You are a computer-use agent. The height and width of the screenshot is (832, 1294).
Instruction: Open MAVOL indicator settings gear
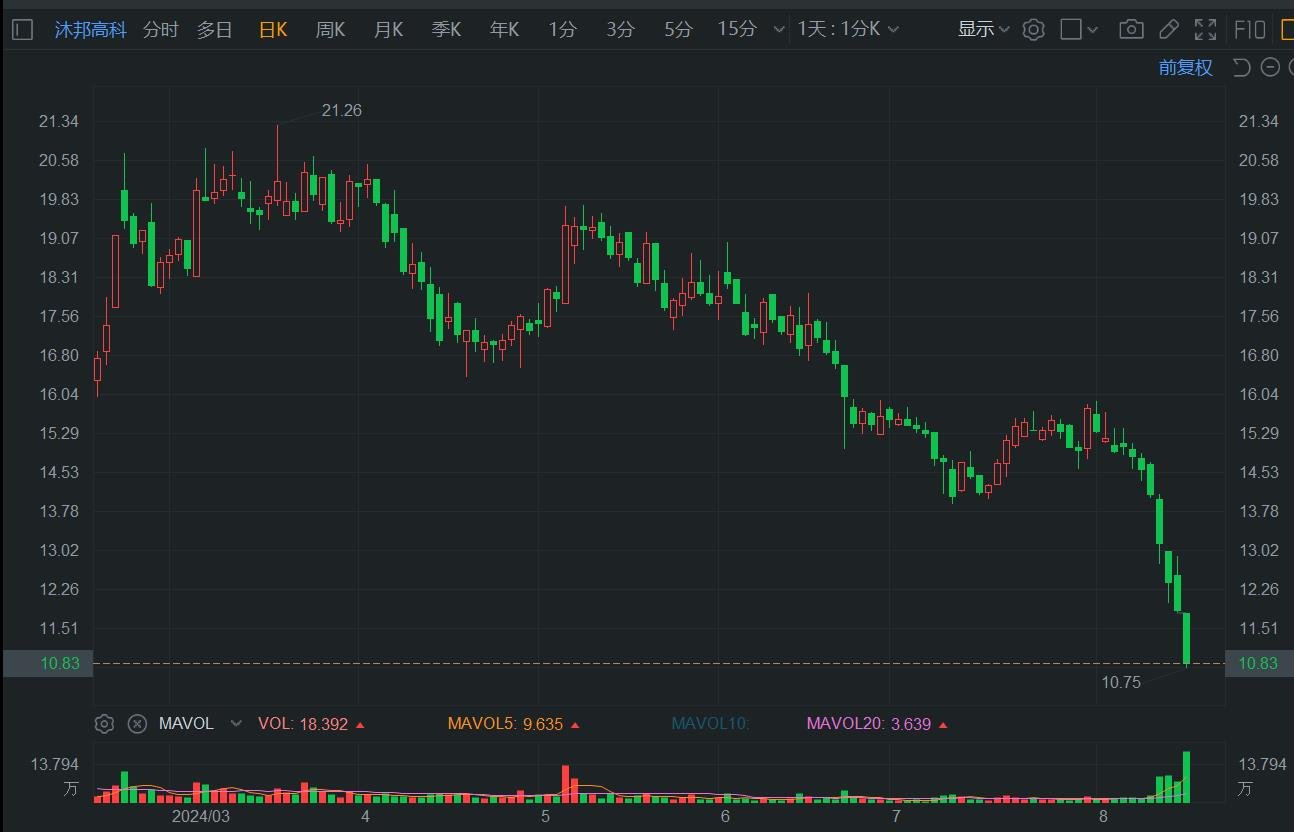pyautogui.click(x=104, y=723)
